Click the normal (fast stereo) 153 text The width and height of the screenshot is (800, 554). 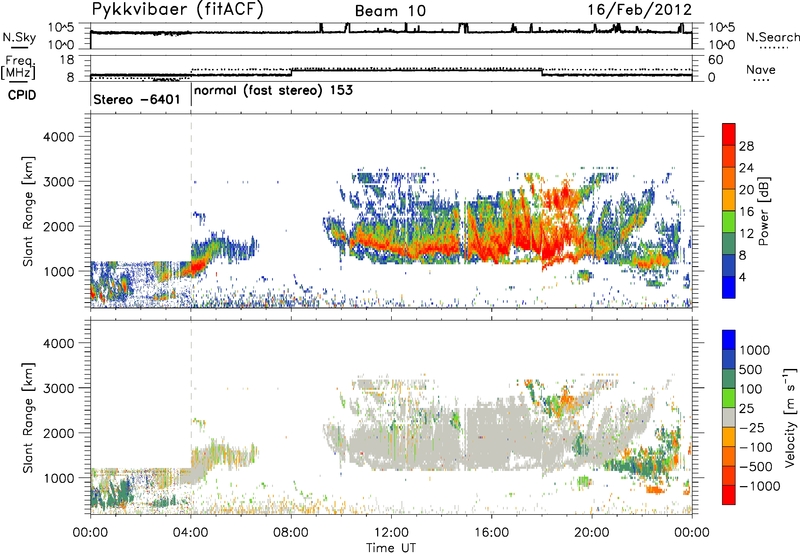[x=273, y=91]
